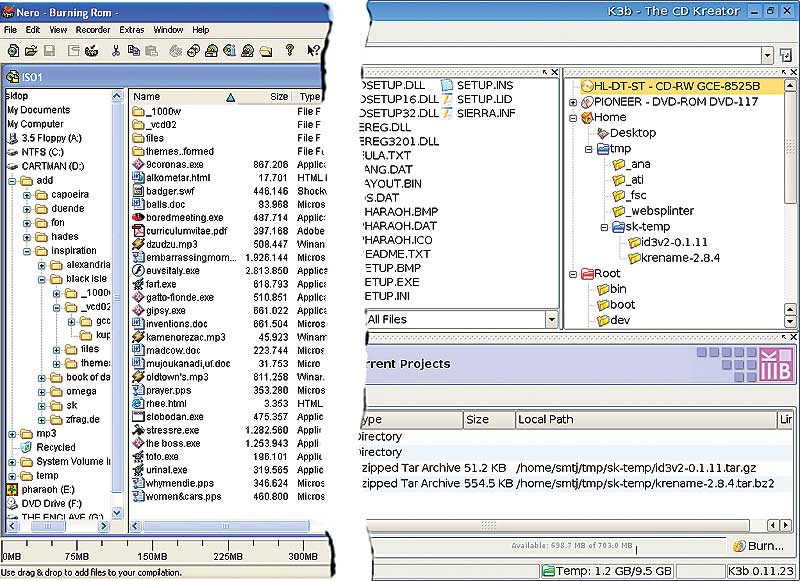800x581 pixels.
Task: Open the Edit menu in Nero
Action: [x=33, y=30]
